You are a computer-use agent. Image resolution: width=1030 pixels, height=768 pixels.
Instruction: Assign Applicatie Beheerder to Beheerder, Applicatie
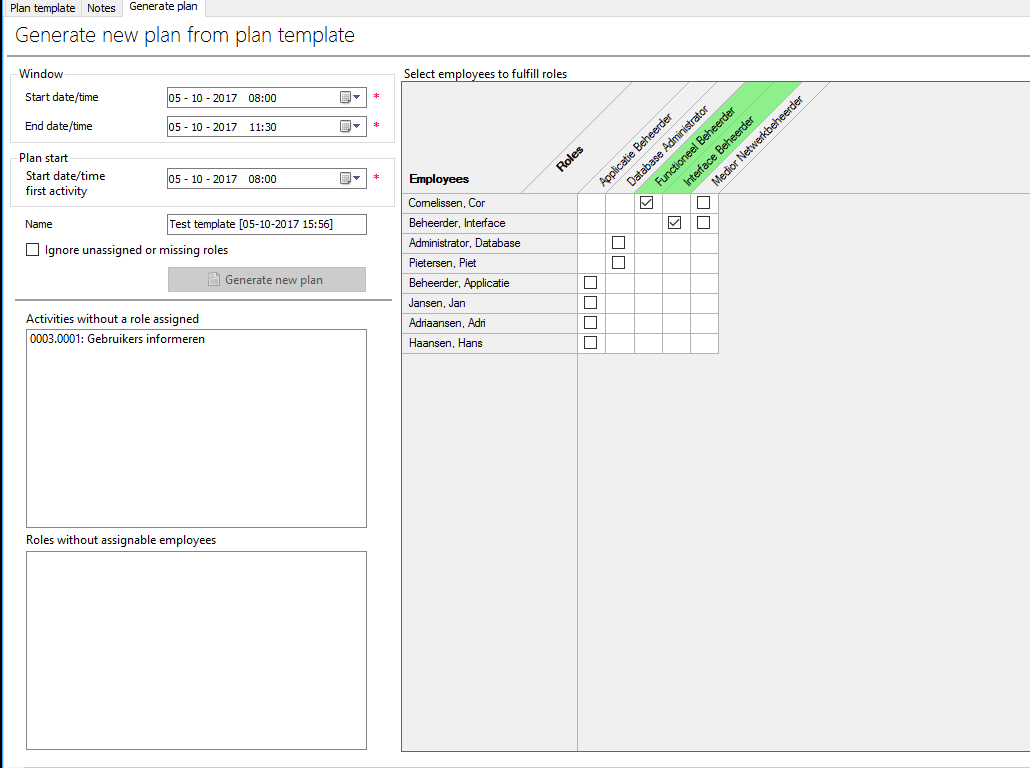pyautogui.click(x=590, y=283)
